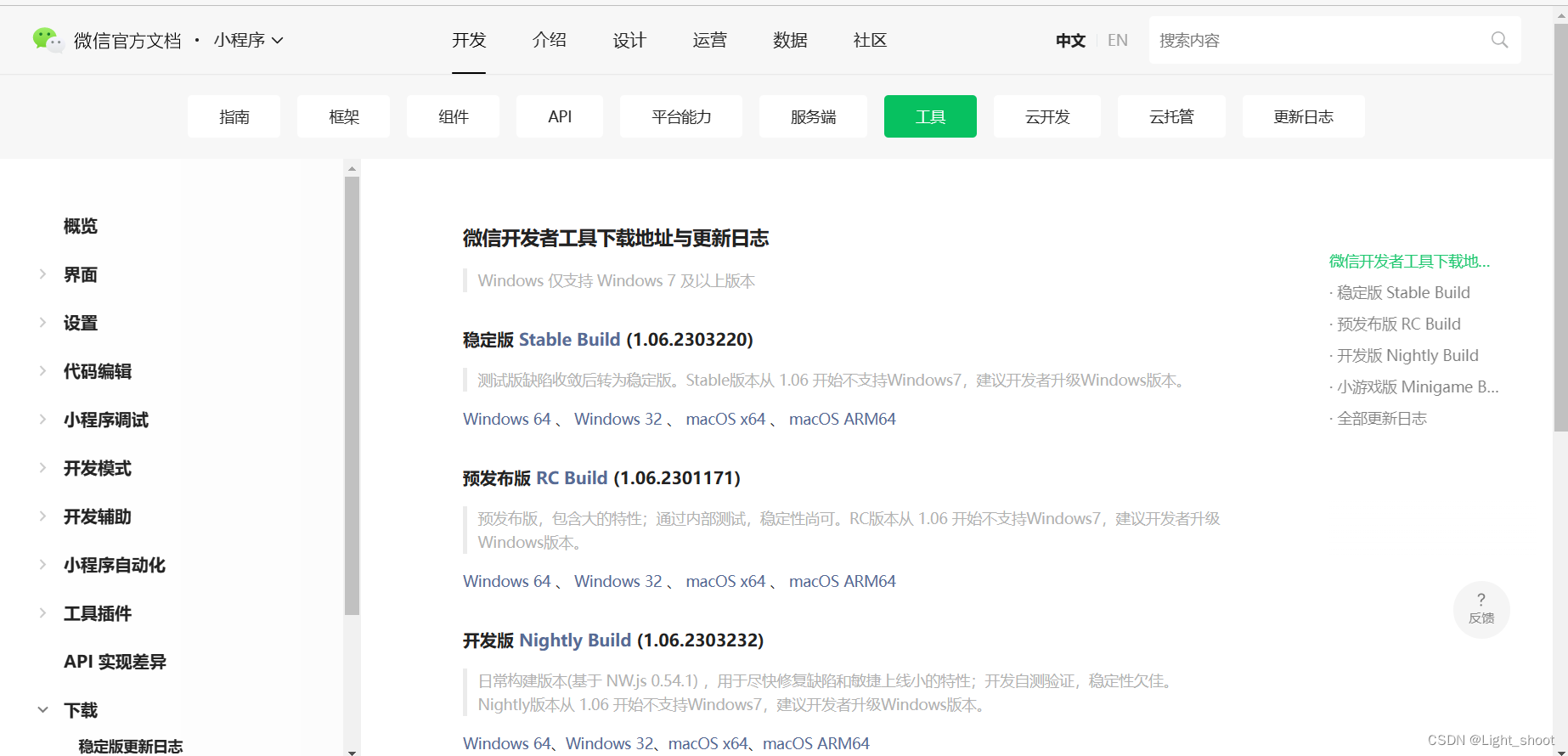This screenshot has width=1568, height=756.
Task: Click the search magnifier icon
Action: 1499,40
